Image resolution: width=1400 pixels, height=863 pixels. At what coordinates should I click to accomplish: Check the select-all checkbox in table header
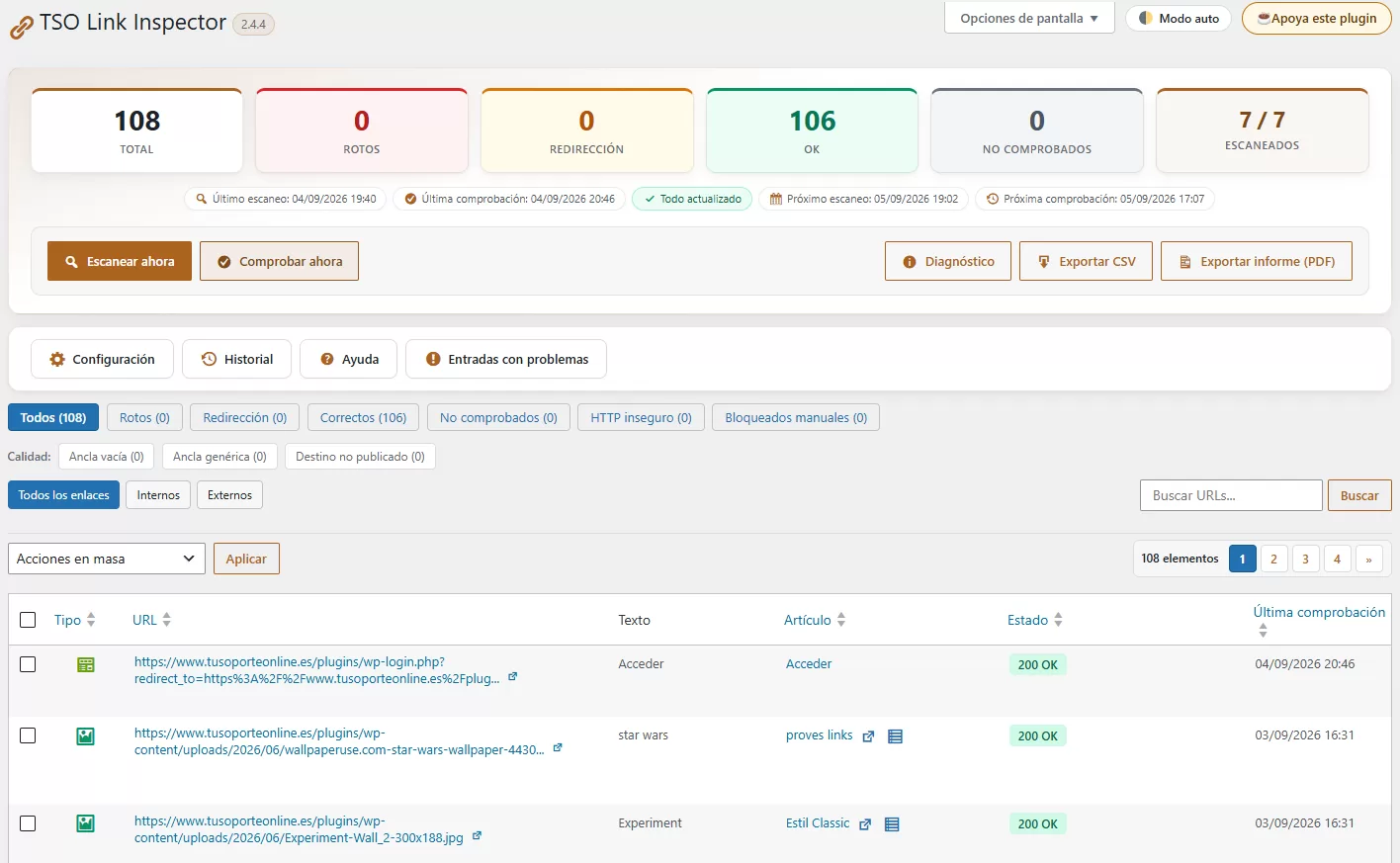pos(28,620)
